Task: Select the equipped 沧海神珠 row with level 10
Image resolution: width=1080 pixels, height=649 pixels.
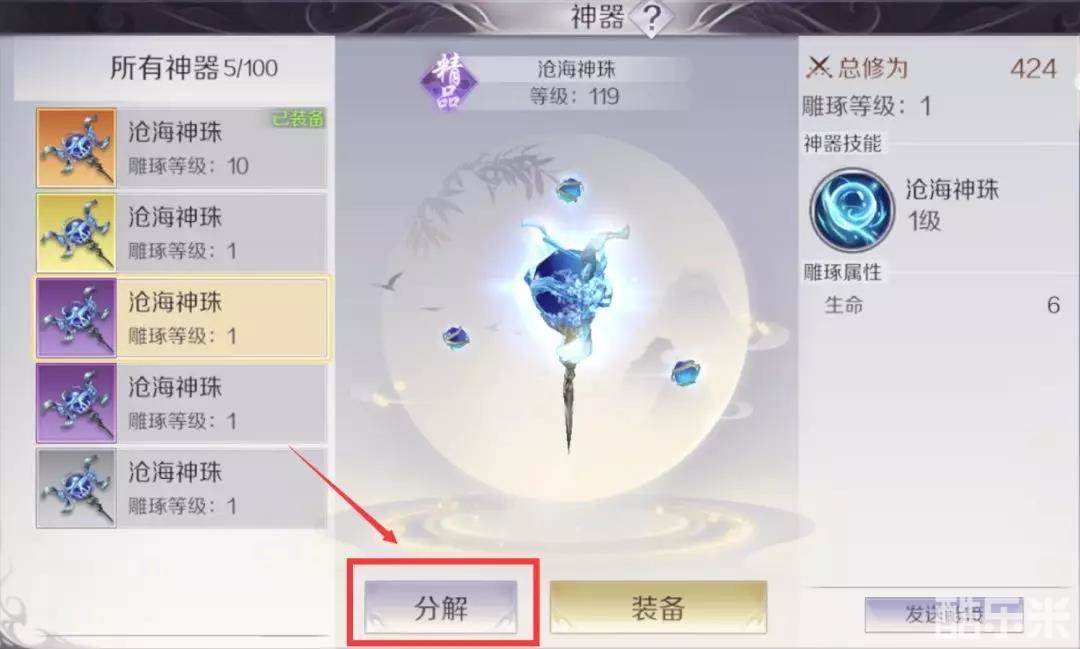Action: (181, 147)
